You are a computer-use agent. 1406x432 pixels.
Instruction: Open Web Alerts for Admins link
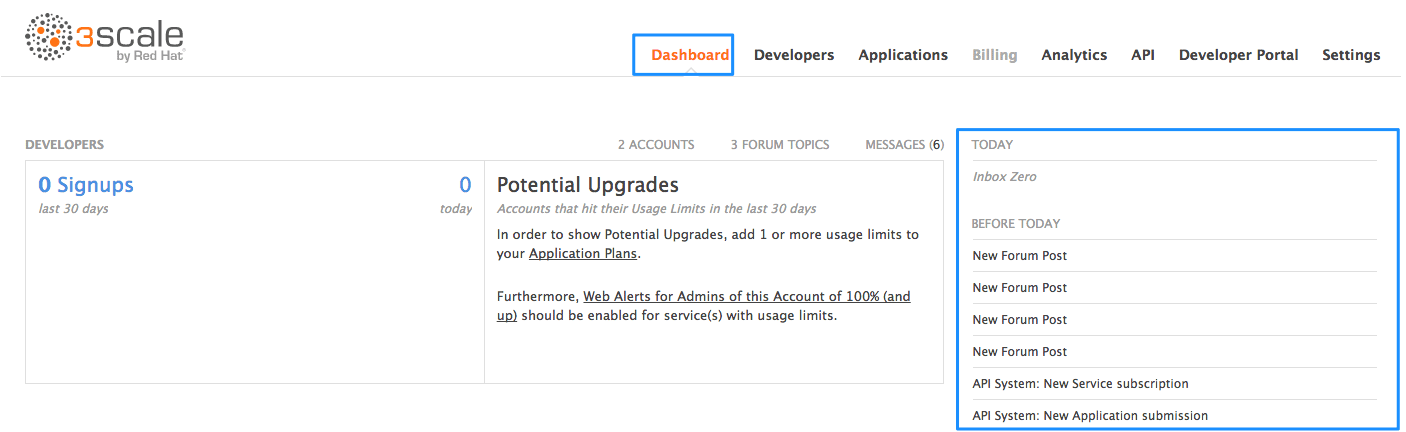(746, 297)
